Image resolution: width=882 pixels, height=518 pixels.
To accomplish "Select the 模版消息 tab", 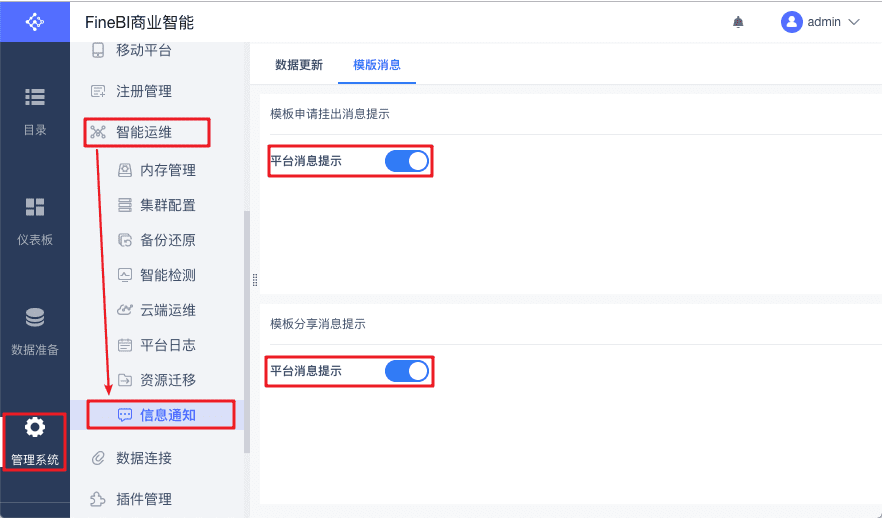I will pos(377,65).
